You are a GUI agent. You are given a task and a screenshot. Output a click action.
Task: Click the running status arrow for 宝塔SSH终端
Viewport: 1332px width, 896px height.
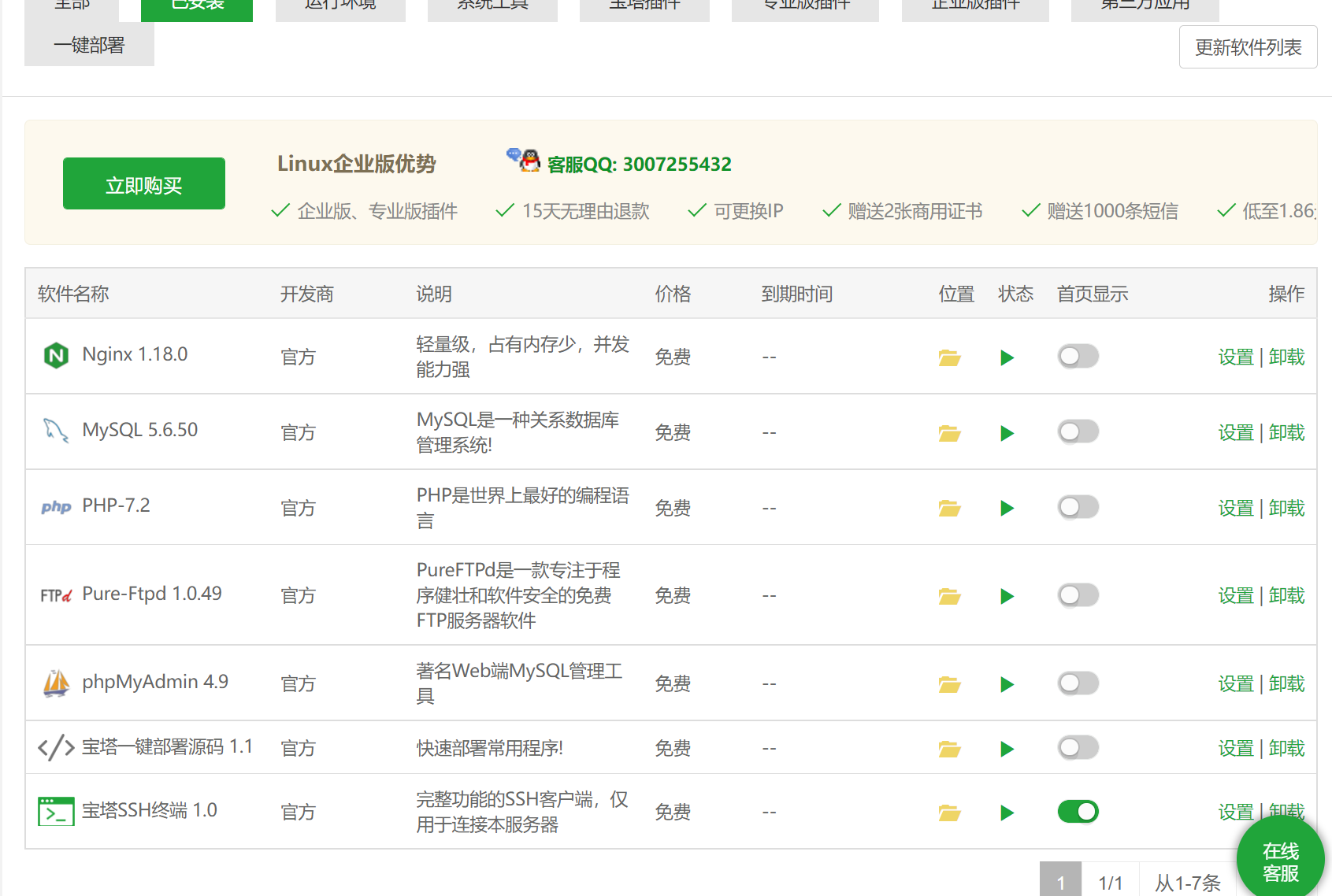(1007, 813)
